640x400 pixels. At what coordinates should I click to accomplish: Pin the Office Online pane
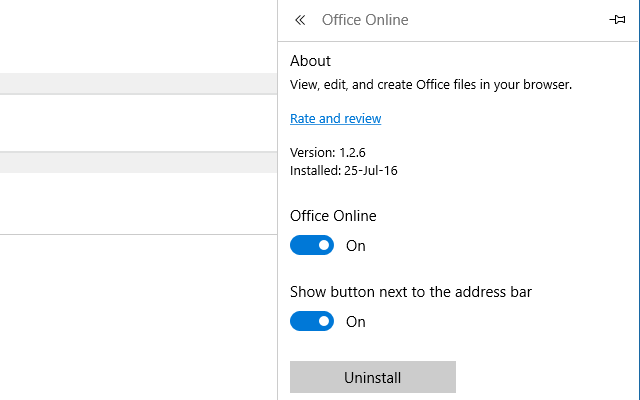point(617,19)
